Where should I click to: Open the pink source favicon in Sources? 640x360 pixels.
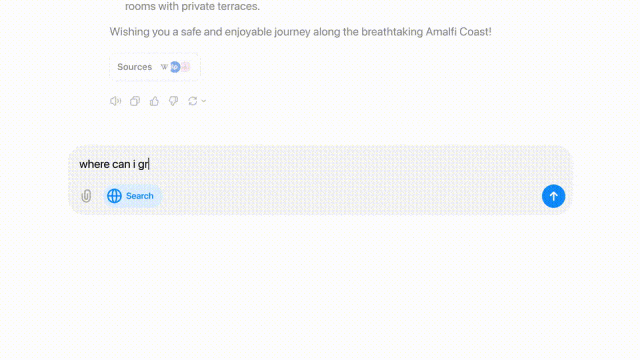[186, 67]
